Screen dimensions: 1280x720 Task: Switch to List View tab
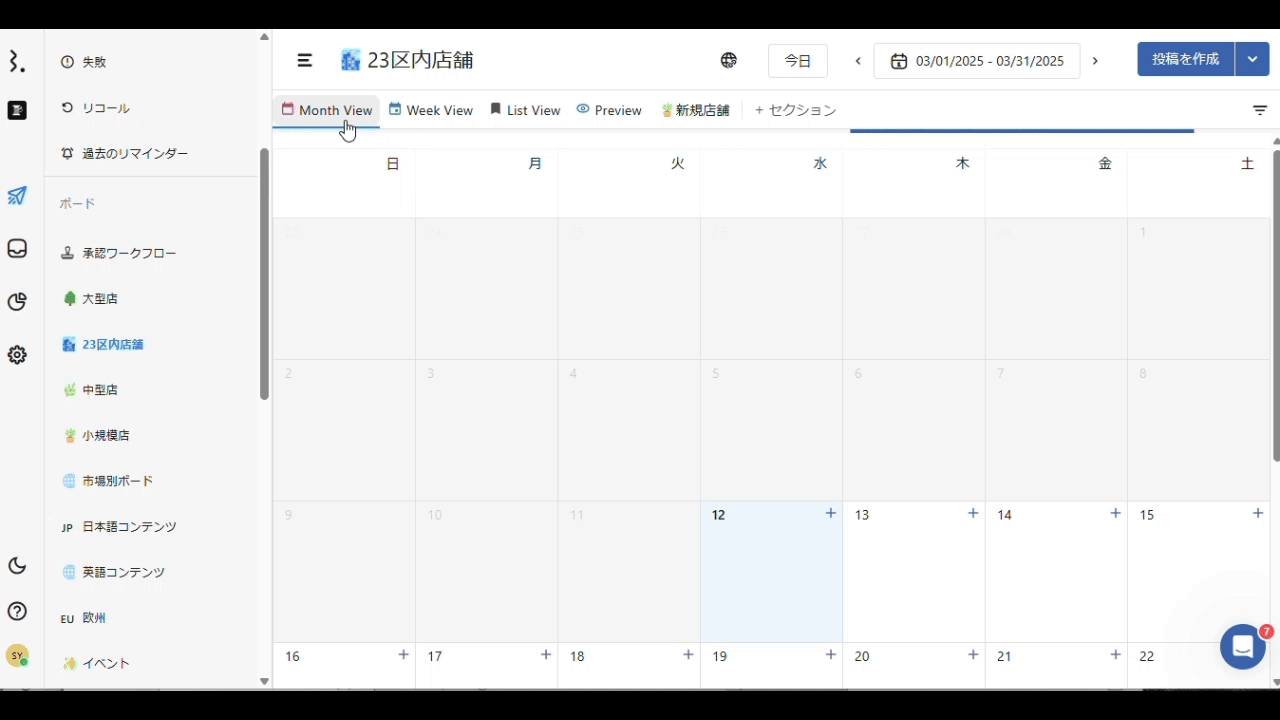pos(525,110)
